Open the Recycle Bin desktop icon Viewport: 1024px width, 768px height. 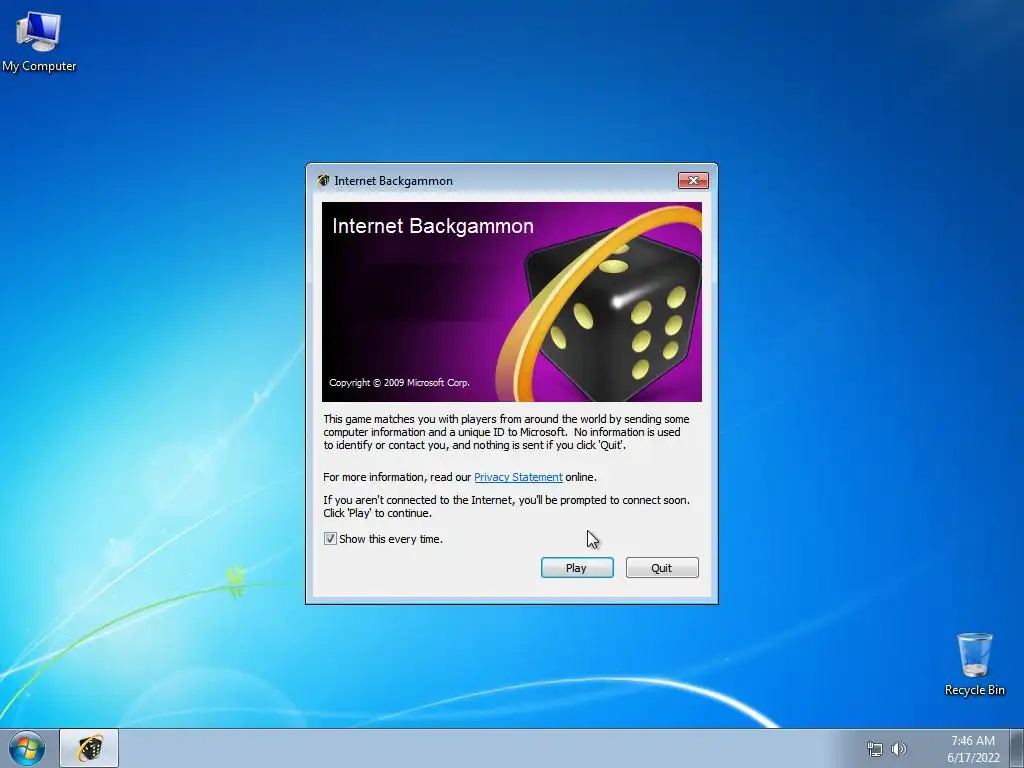974,664
